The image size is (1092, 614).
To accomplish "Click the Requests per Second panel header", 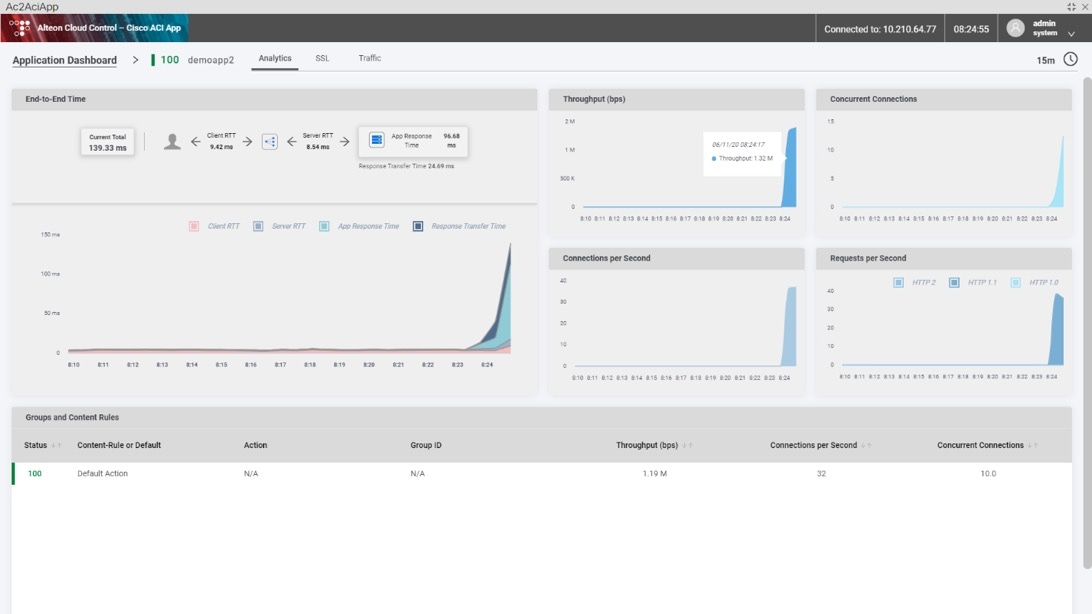I will (944, 258).
